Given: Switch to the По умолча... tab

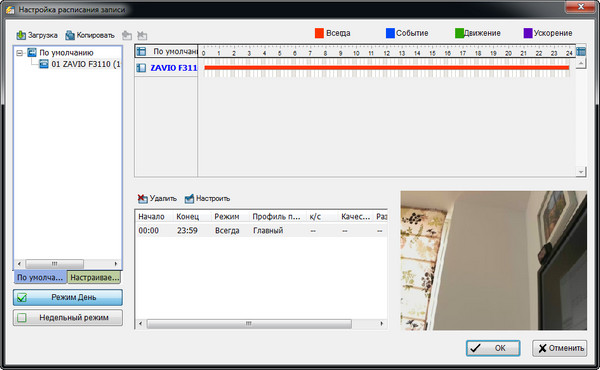Looking at the screenshot, I should tap(40, 277).
